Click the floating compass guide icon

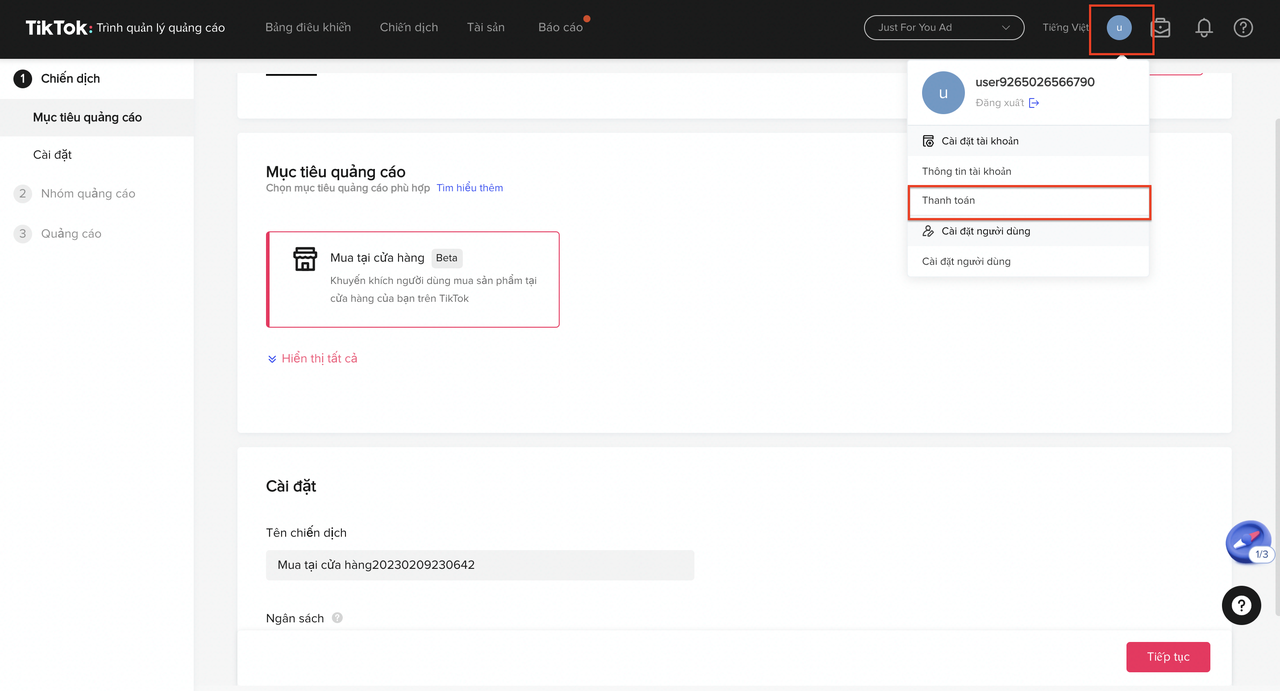(1247, 543)
